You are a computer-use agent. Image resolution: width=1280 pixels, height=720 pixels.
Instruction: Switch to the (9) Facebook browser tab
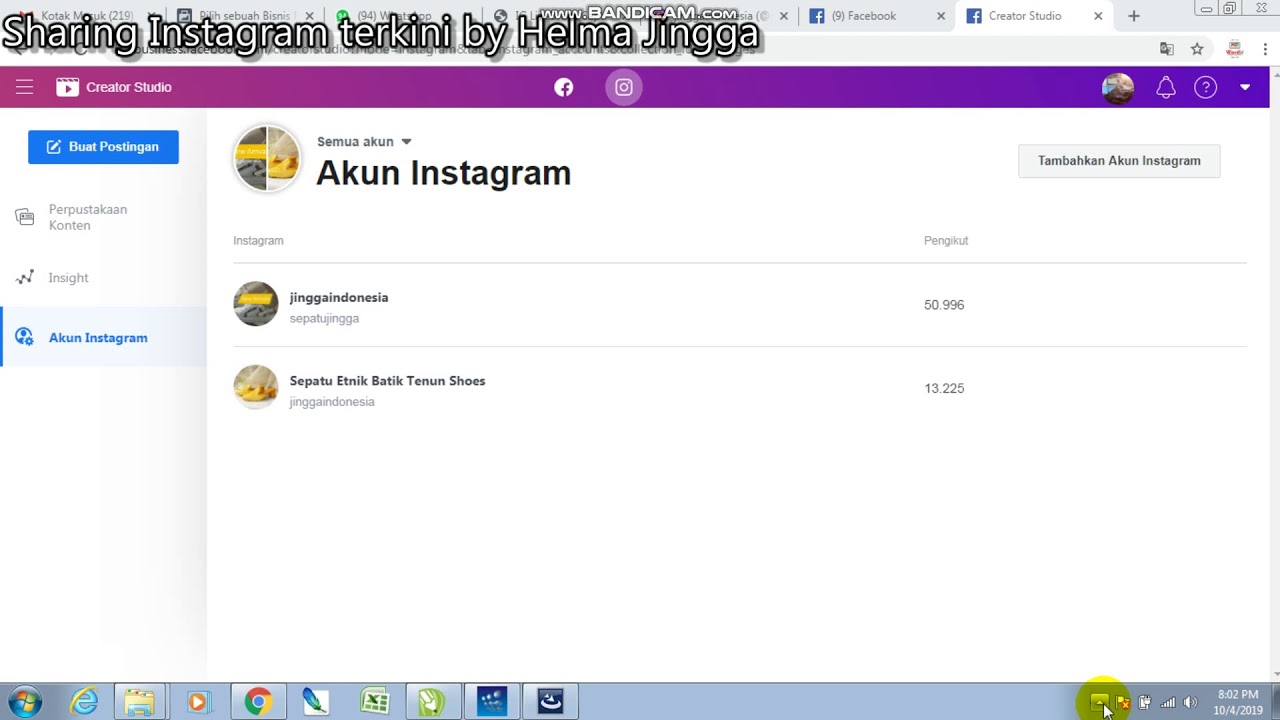click(x=877, y=16)
